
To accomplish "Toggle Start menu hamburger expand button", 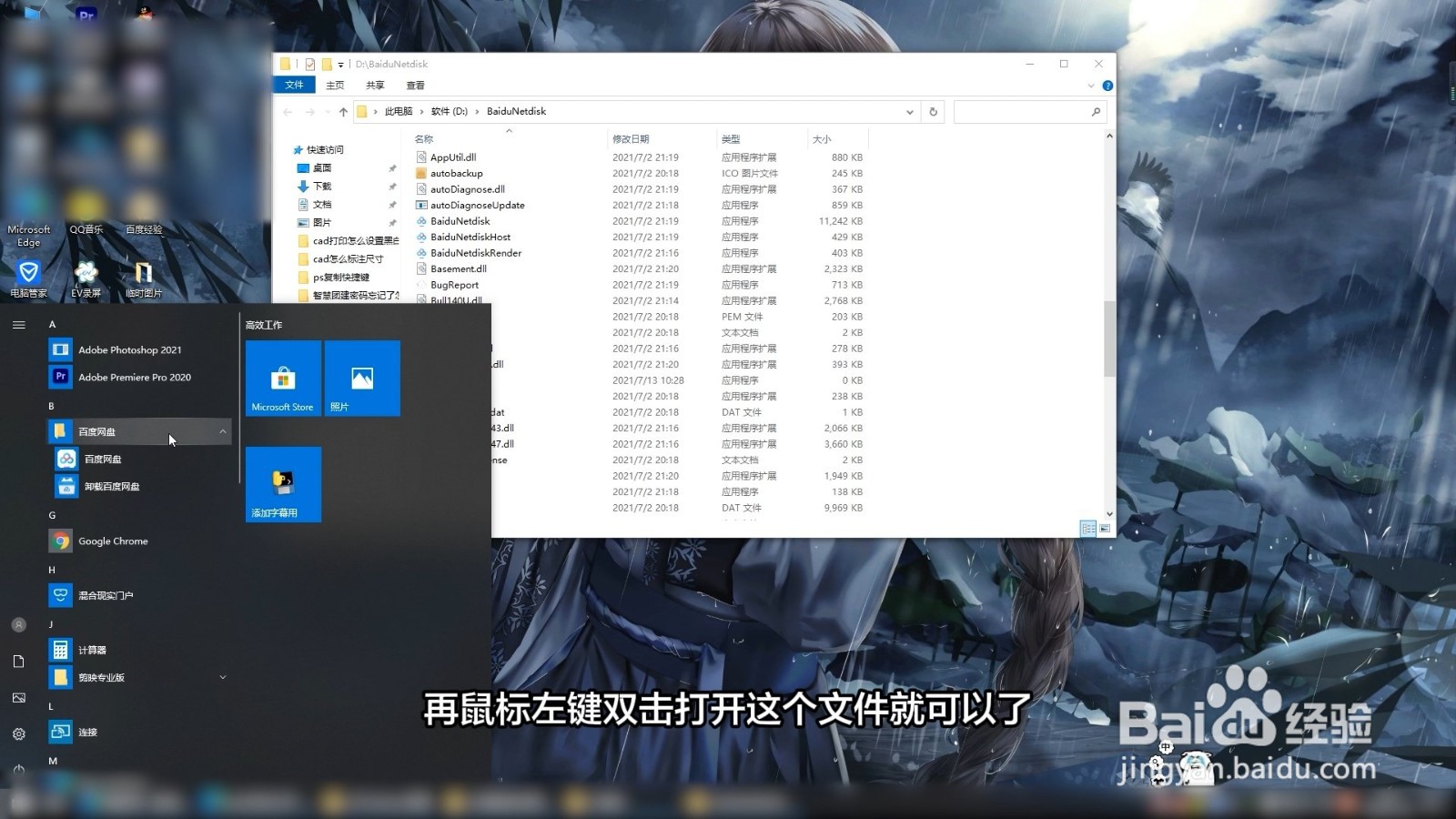I will pyautogui.click(x=18, y=325).
